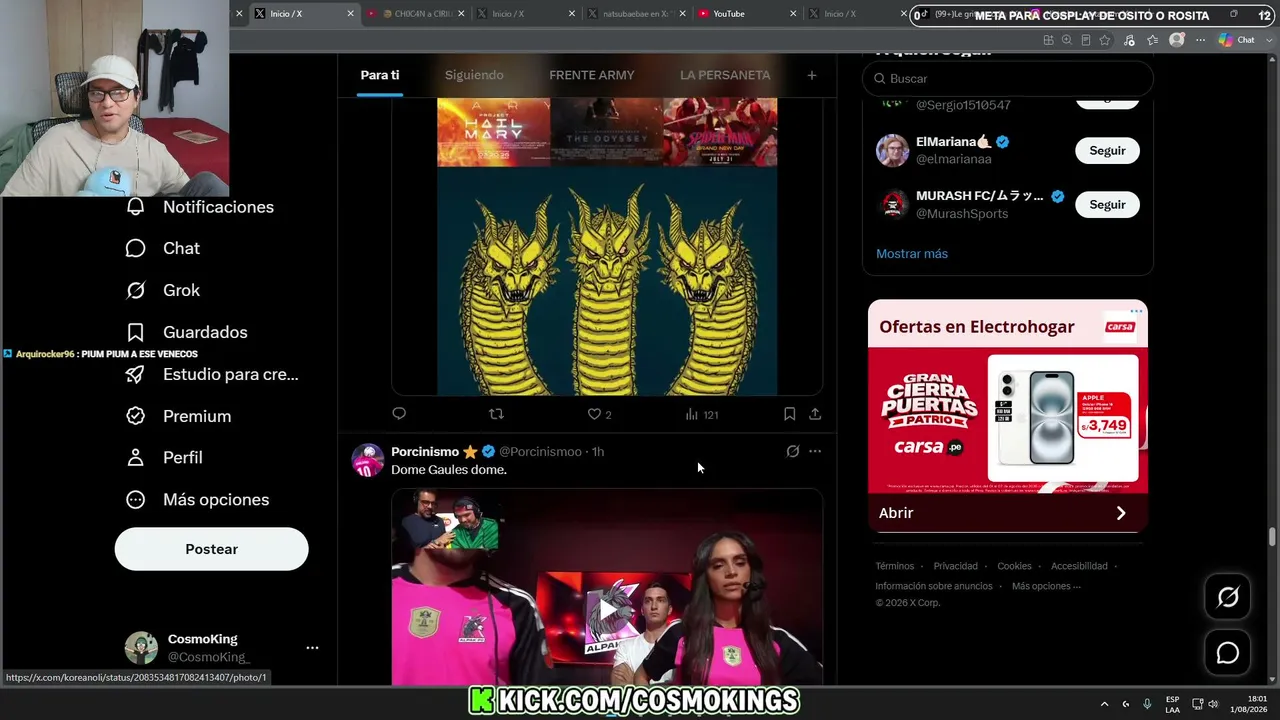This screenshot has height=720, width=1280.
Task: Like the post with 2 likes
Action: [598, 414]
